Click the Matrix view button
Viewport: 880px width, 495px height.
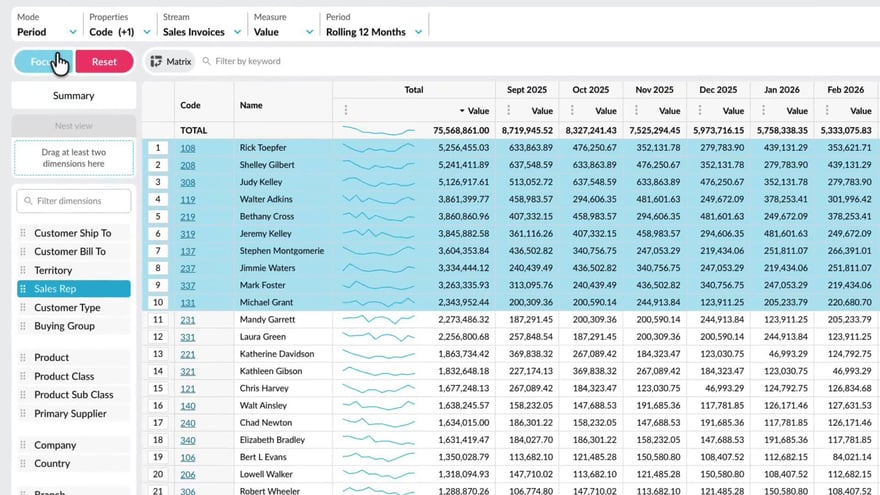171,61
